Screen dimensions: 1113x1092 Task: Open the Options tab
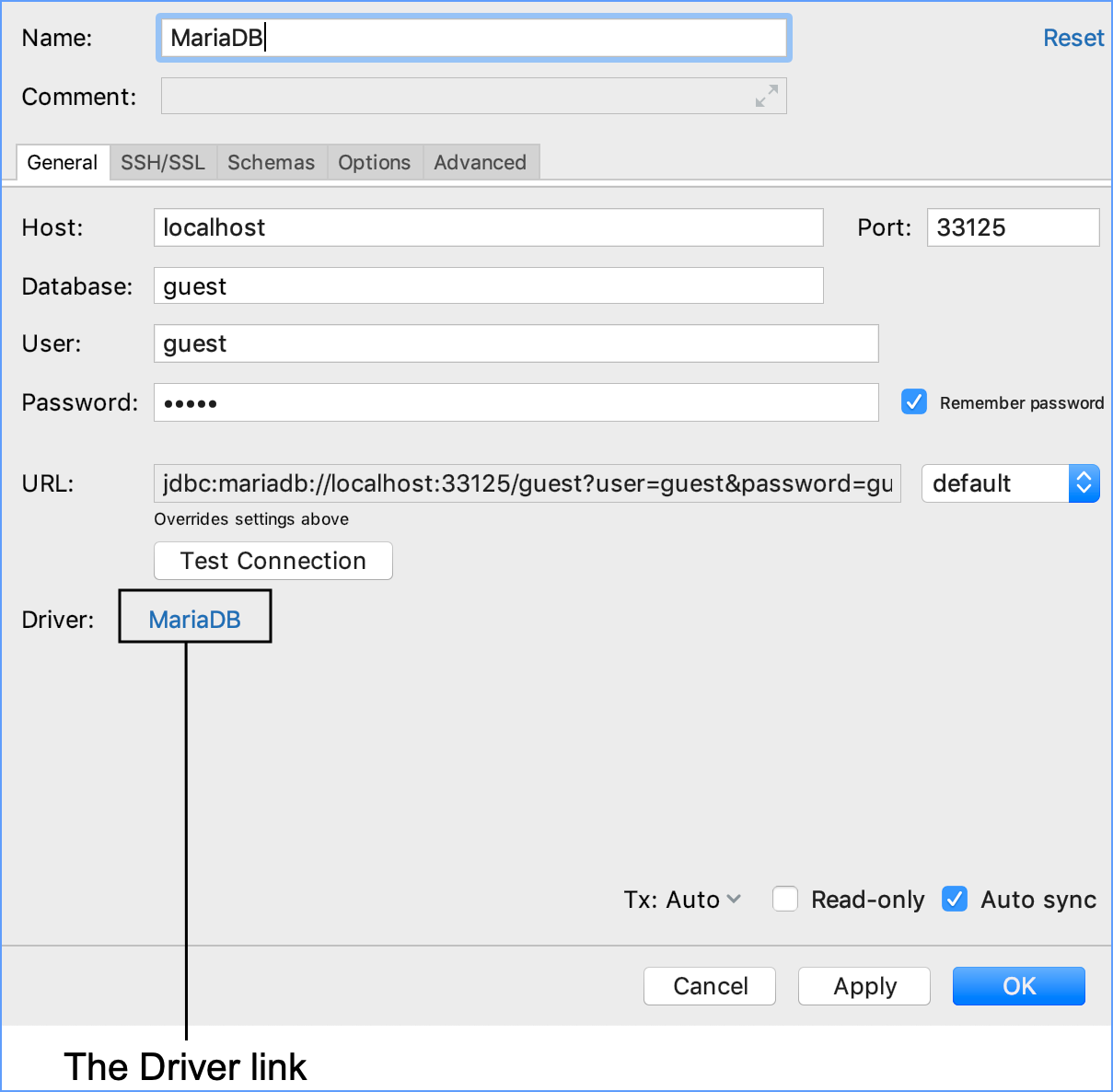point(375,162)
